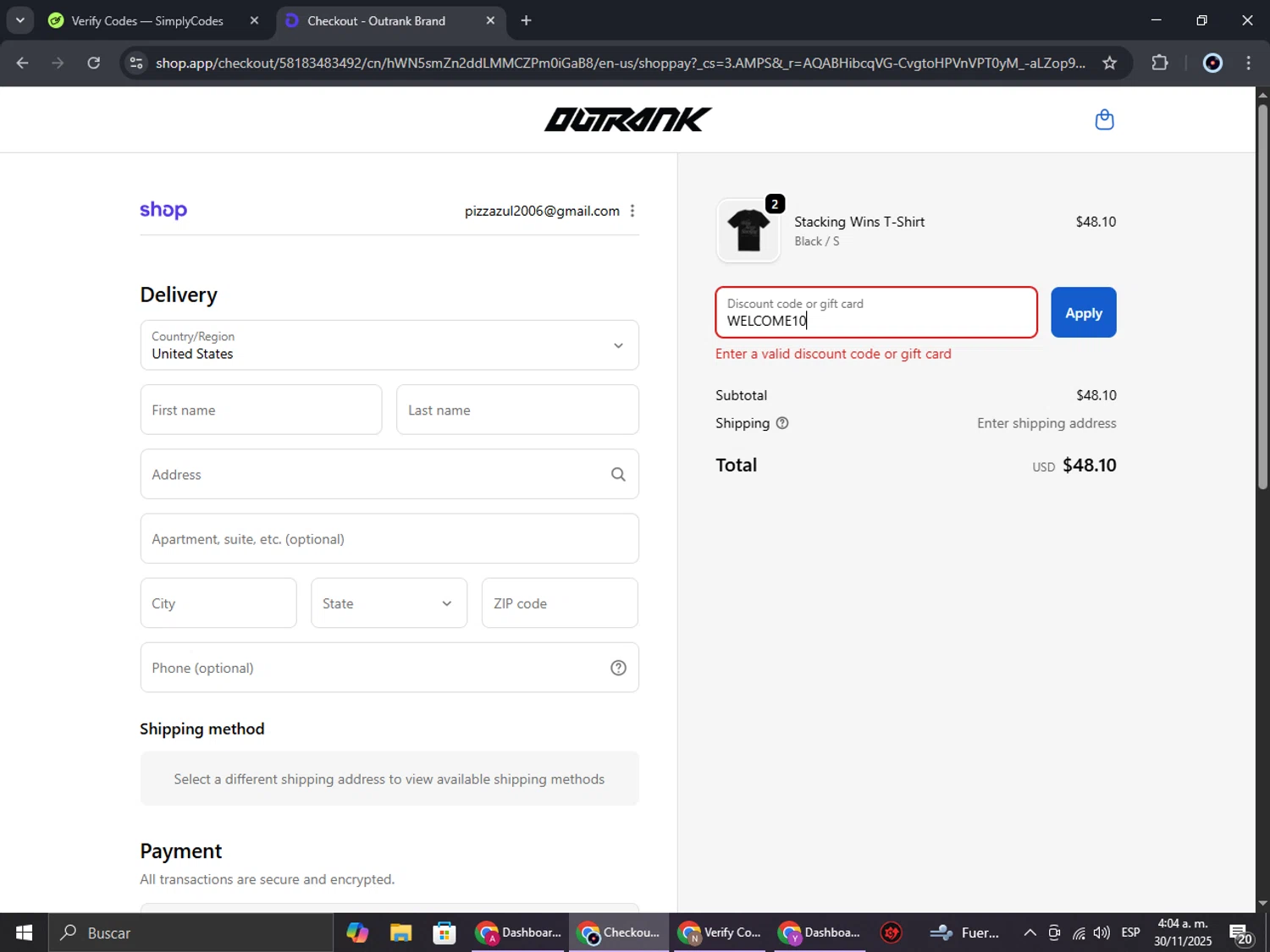Open Microsoft Store from taskbar

(444, 933)
